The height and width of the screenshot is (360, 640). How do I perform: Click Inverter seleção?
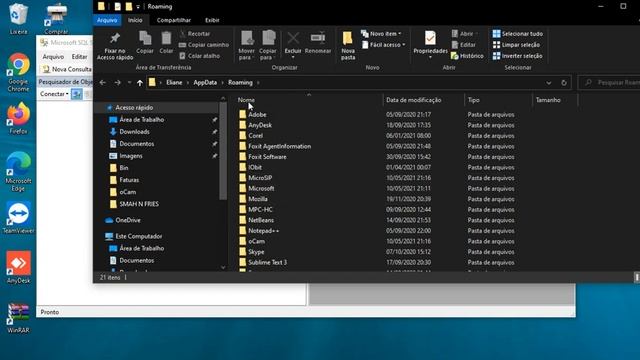518,56
